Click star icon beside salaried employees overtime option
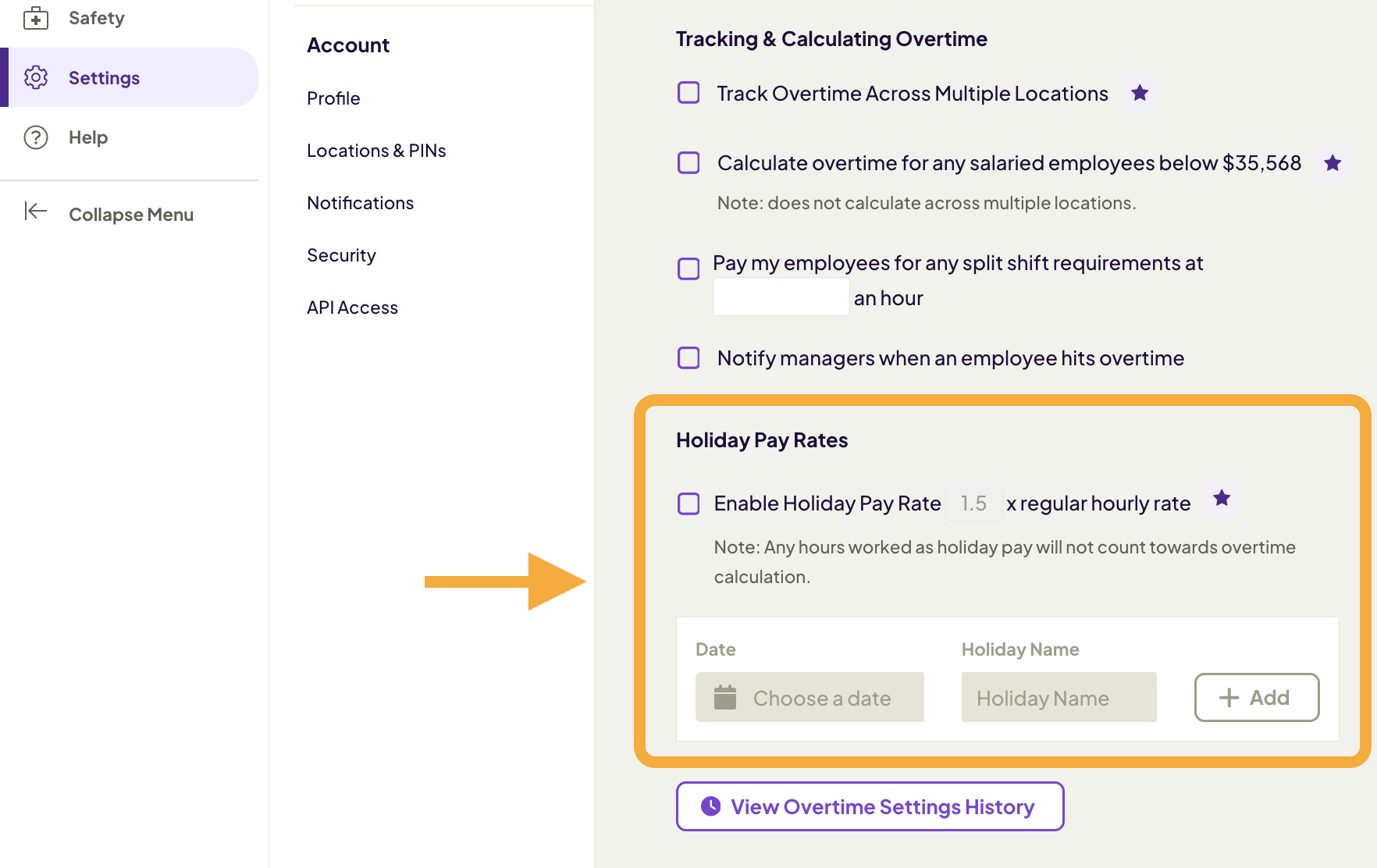Viewport: 1377px width, 868px height. point(1333,163)
